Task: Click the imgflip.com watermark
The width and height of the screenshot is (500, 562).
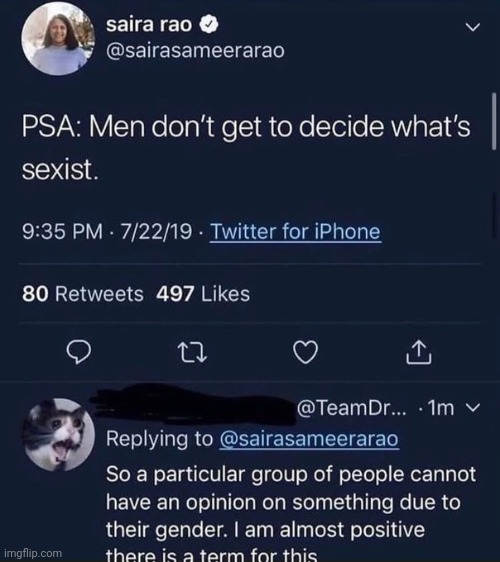Action: 33,553
